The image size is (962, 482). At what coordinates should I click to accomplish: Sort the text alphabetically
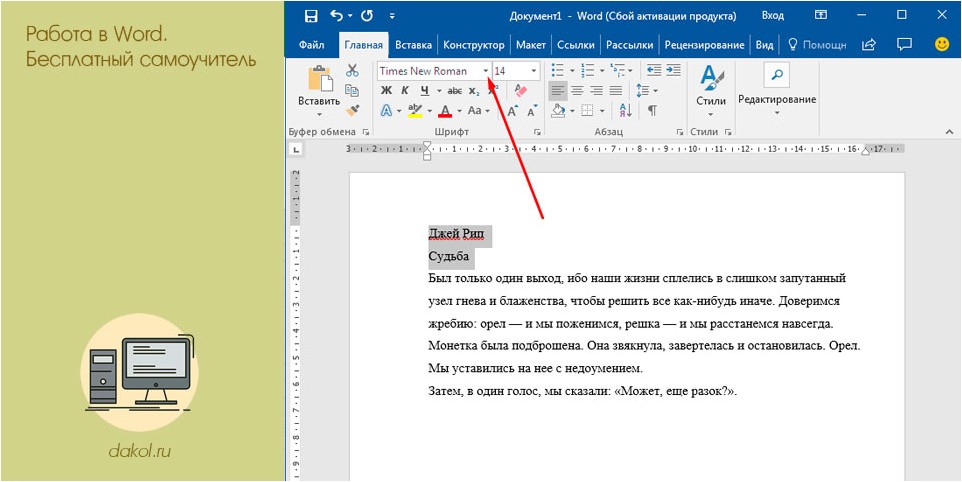(626, 111)
